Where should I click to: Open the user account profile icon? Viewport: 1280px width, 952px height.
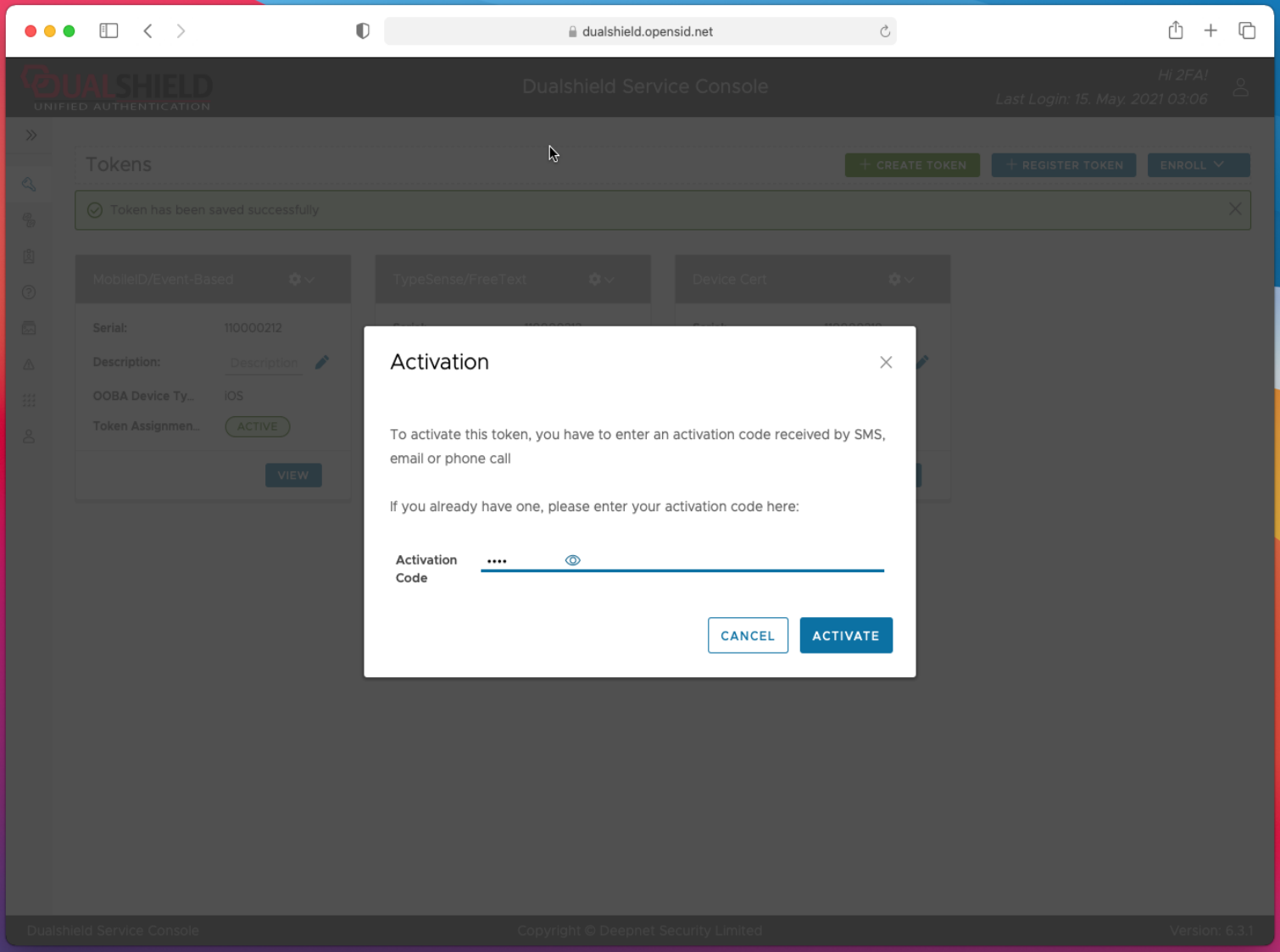pos(1240,87)
